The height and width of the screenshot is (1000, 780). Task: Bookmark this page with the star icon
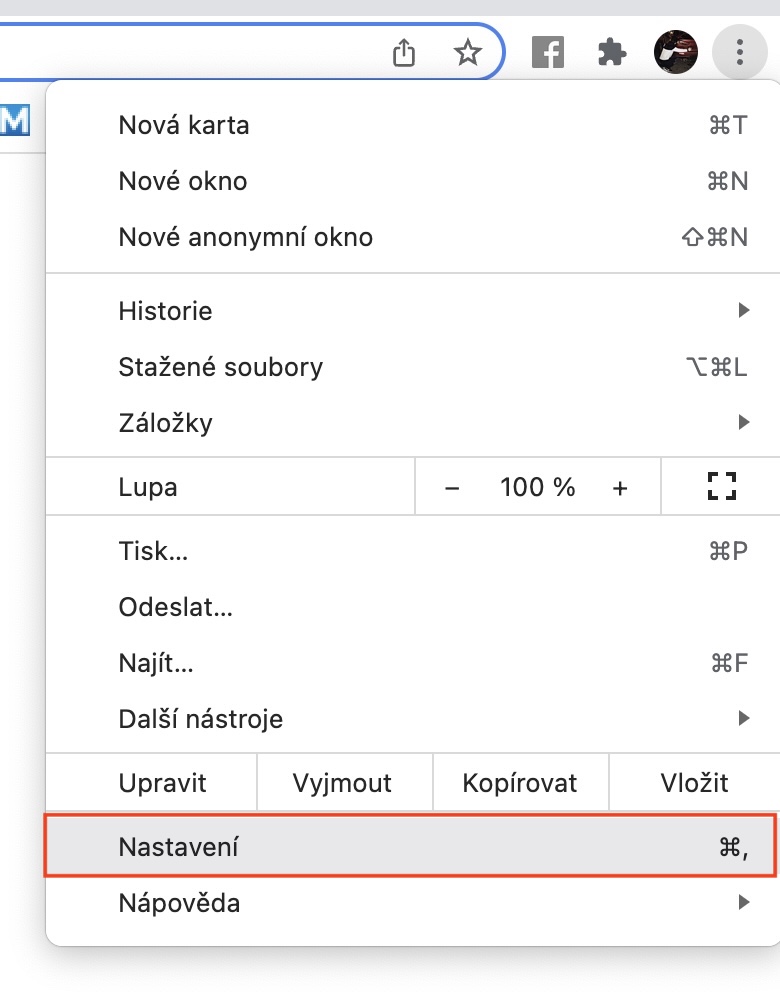[468, 53]
